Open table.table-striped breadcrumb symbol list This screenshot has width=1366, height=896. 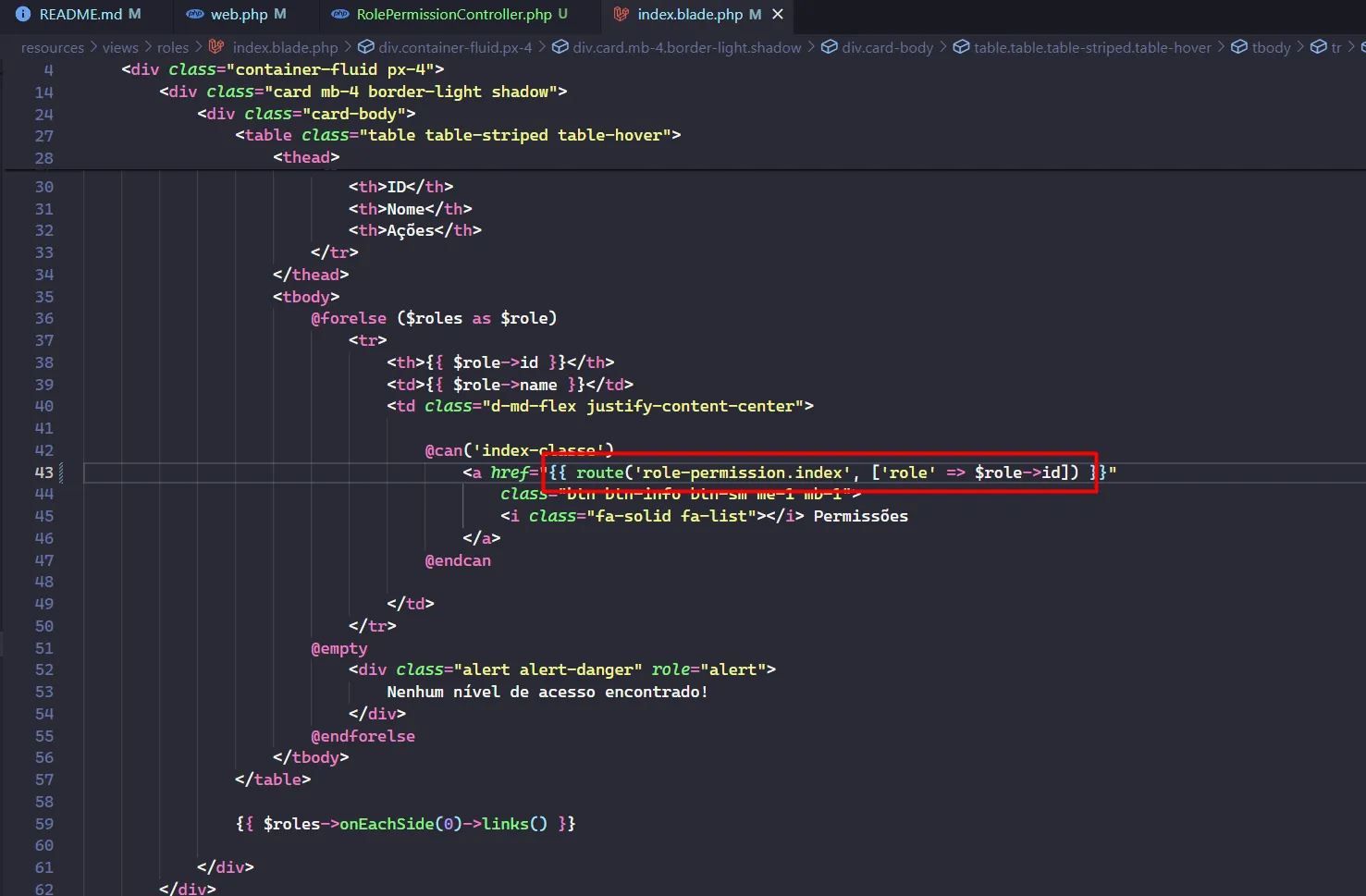pyautogui.click(x=1091, y=47)
